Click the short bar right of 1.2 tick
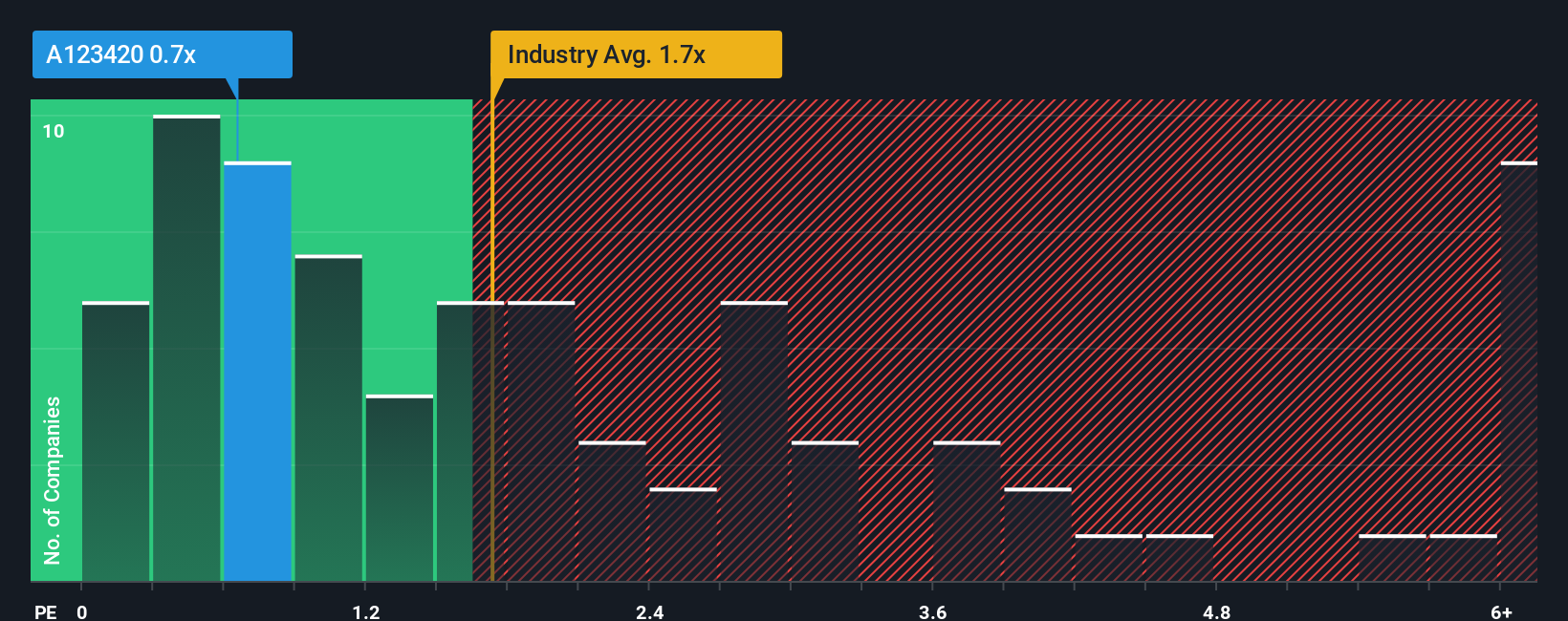 point(400,488)
